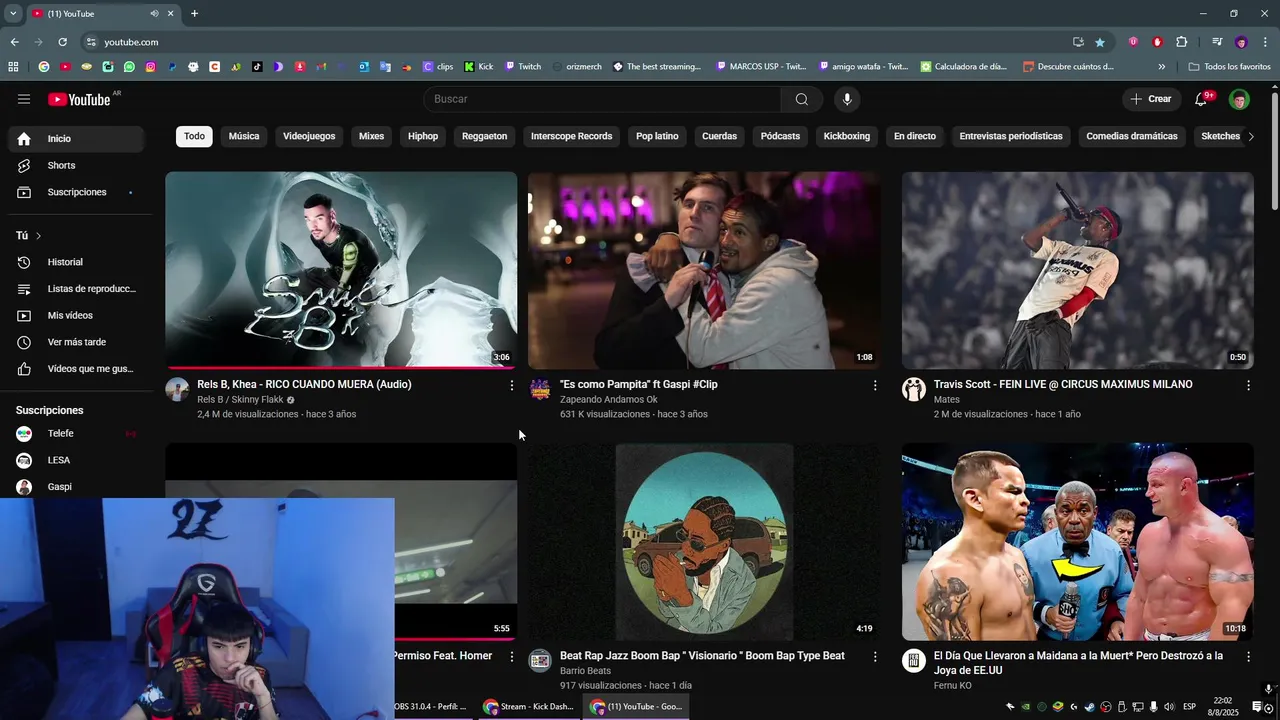Open Listas de reproducción in the sidebar

76,289
